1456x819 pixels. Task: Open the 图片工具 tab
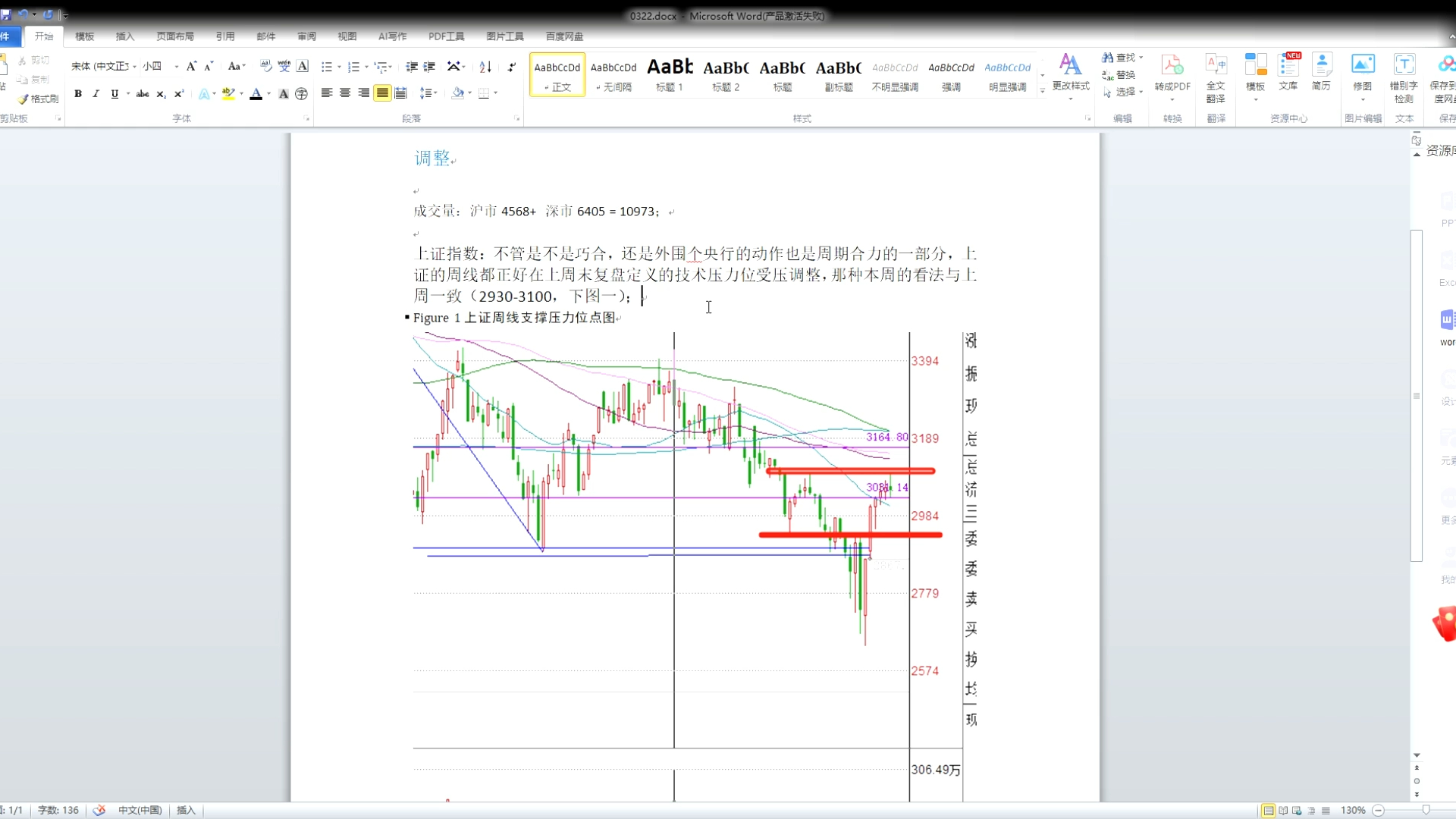(x=505, y=36)
